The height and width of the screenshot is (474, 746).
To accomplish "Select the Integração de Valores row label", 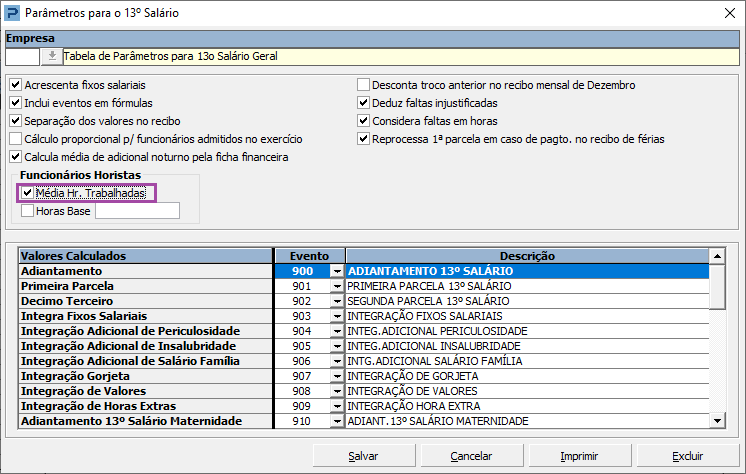I will (x=146, y=391).
